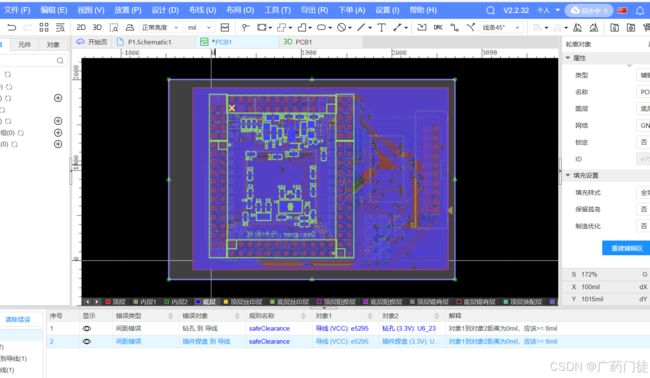The image size is (650, 378).
Task: Switch to 3D view in toolbar
Action: tap(97, 27)
